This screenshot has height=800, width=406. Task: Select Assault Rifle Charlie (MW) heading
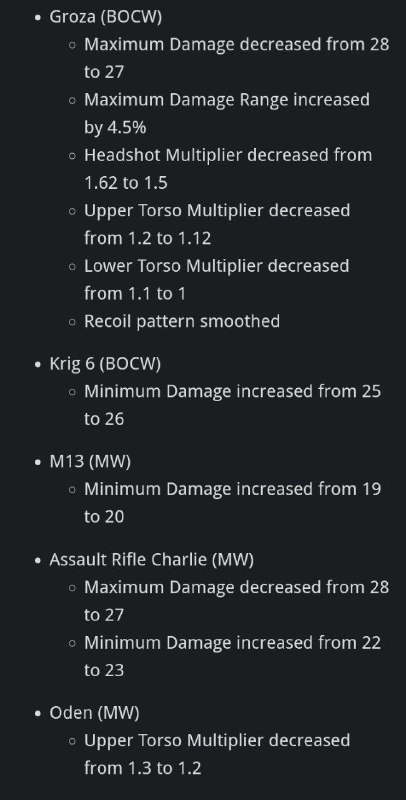[151, 560]
